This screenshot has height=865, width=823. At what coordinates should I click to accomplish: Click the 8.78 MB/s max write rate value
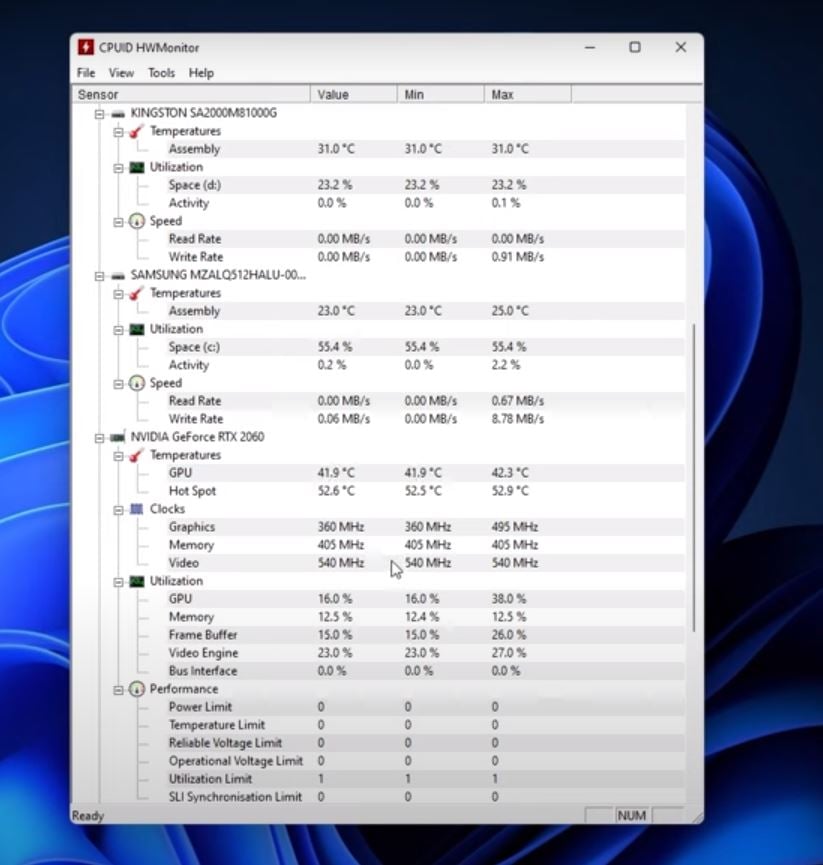pos(517,419)
